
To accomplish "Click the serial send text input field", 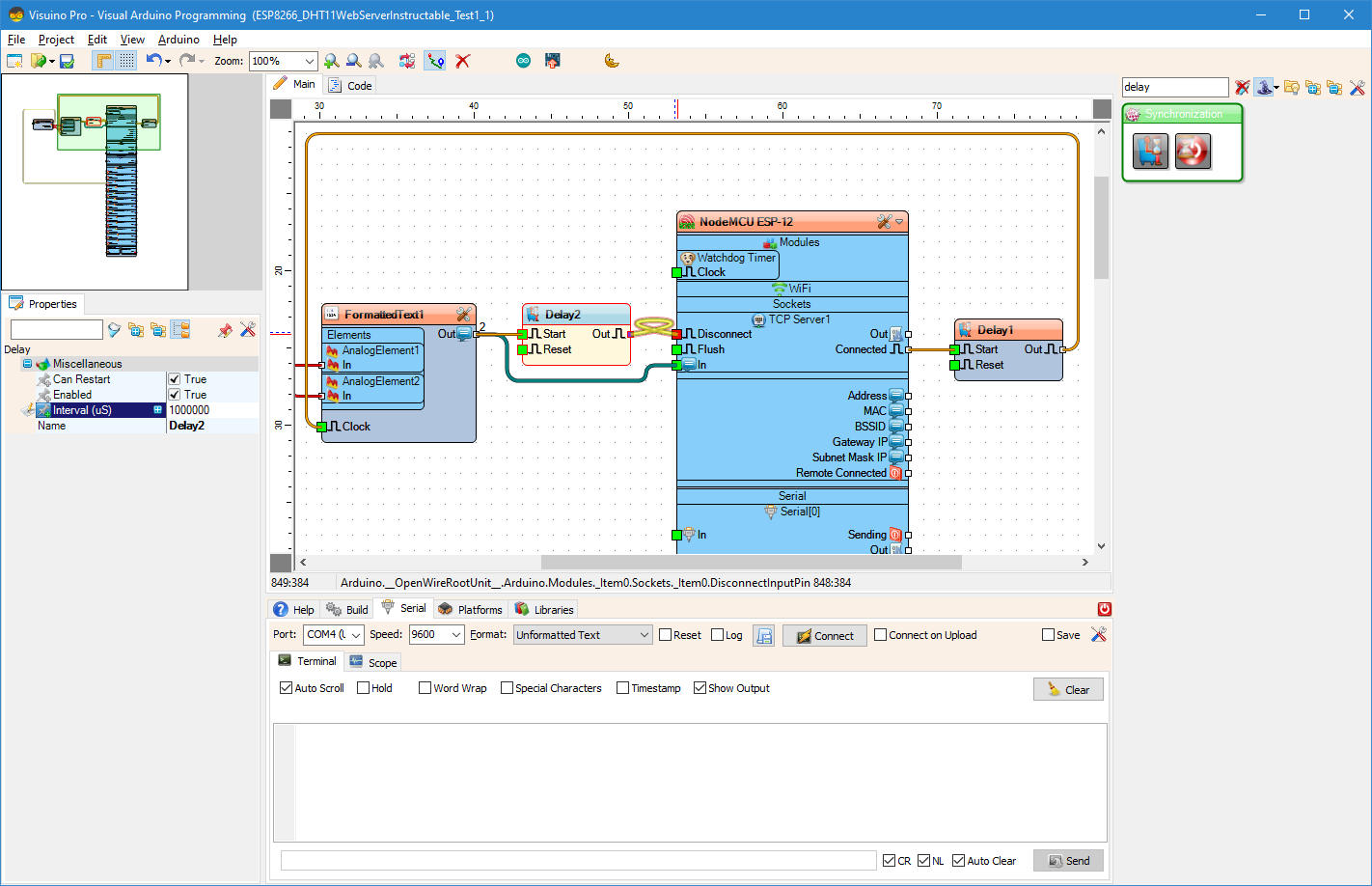I will [579, 861].
